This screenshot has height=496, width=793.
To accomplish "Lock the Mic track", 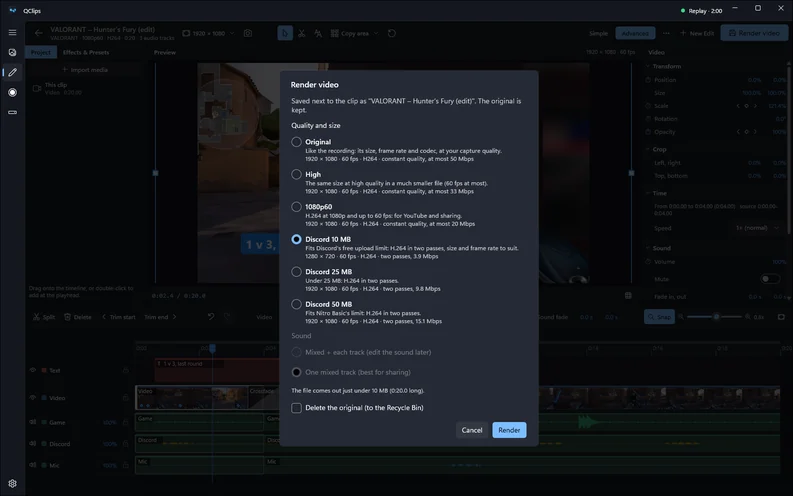I will click(x=125, y=465).
